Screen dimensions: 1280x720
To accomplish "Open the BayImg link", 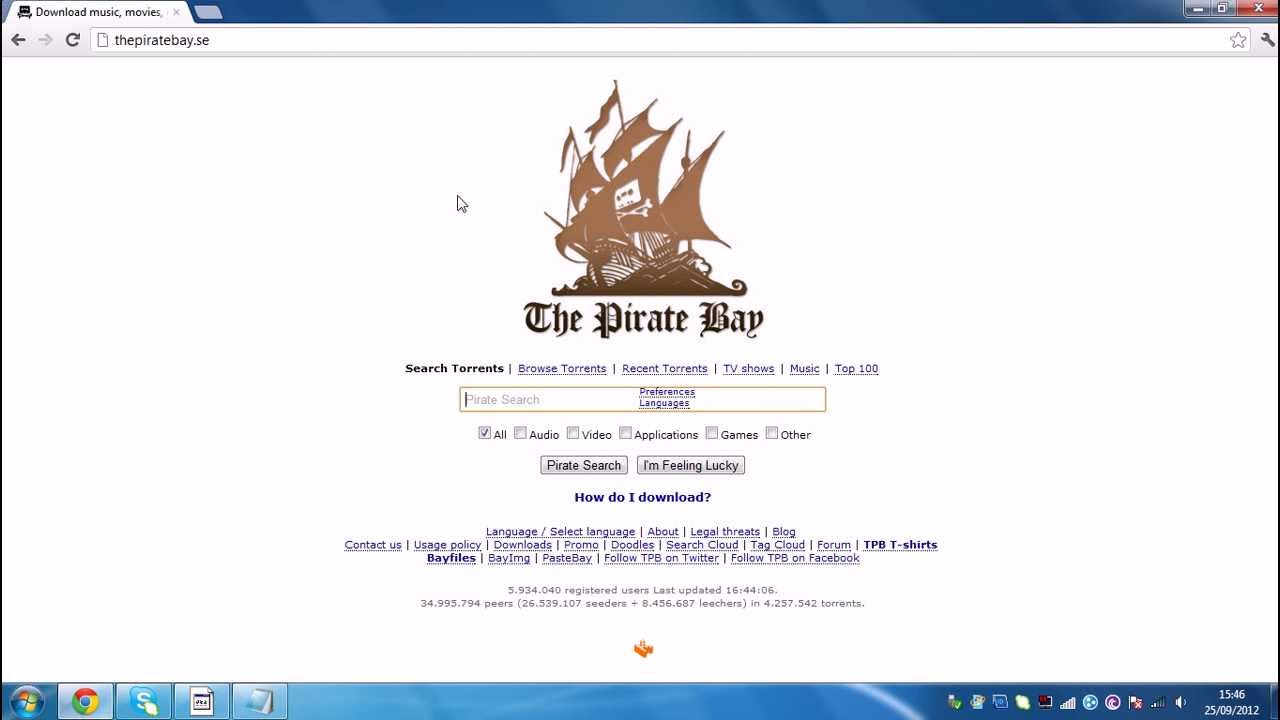I will (509, 558).
